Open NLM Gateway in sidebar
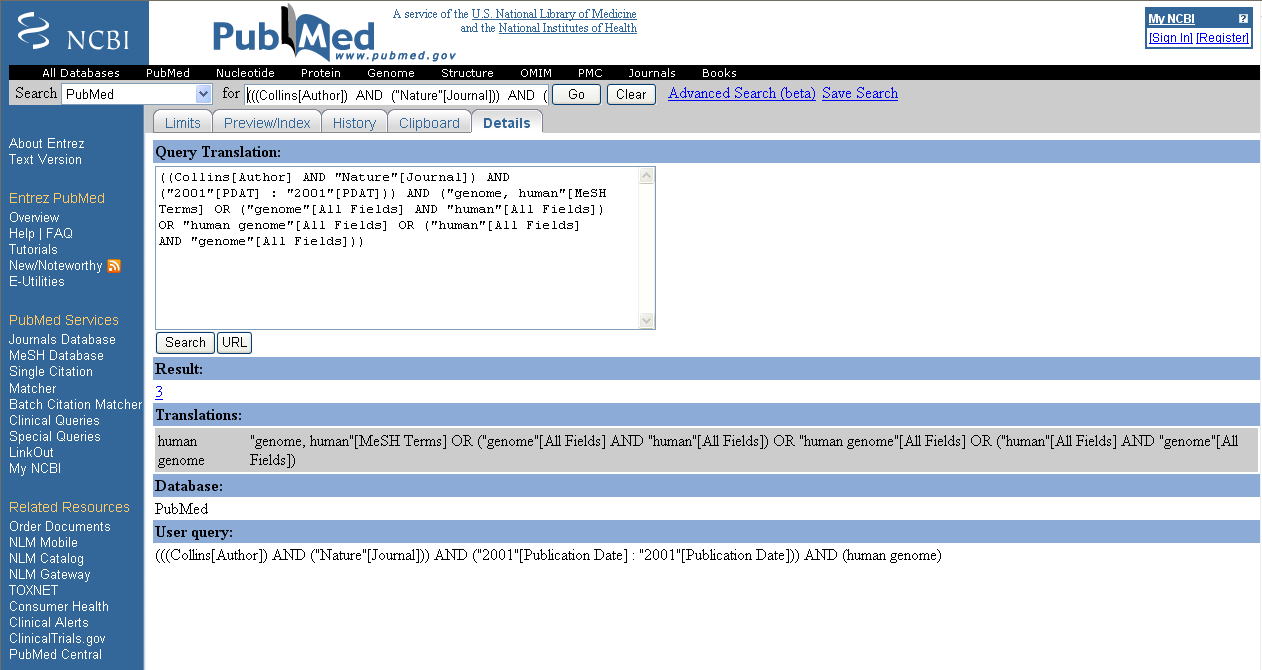This screenshot has height=670, width=1262. coord(50,575)
